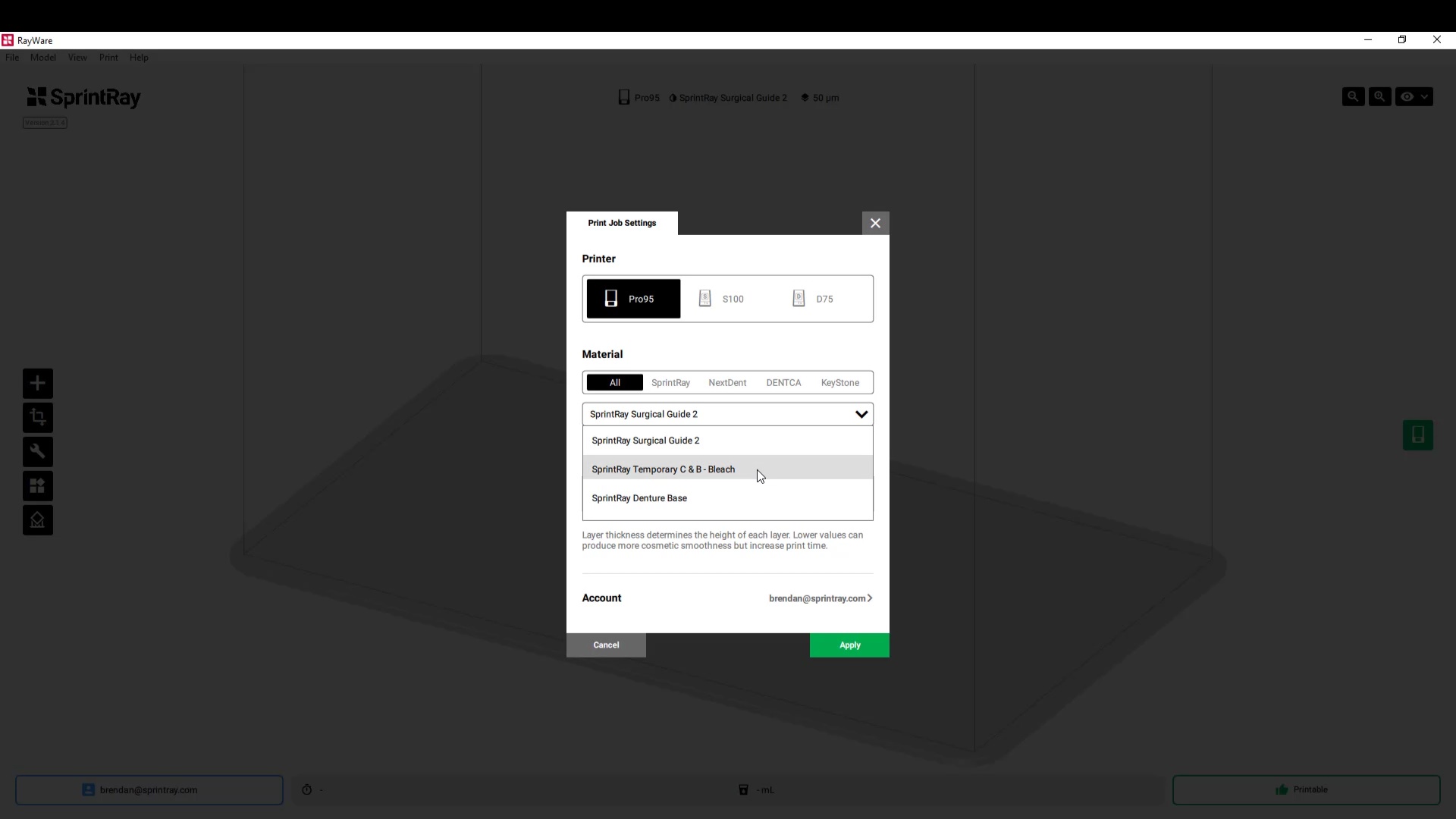Open the wrench repair tool

(x=37, y=451)
